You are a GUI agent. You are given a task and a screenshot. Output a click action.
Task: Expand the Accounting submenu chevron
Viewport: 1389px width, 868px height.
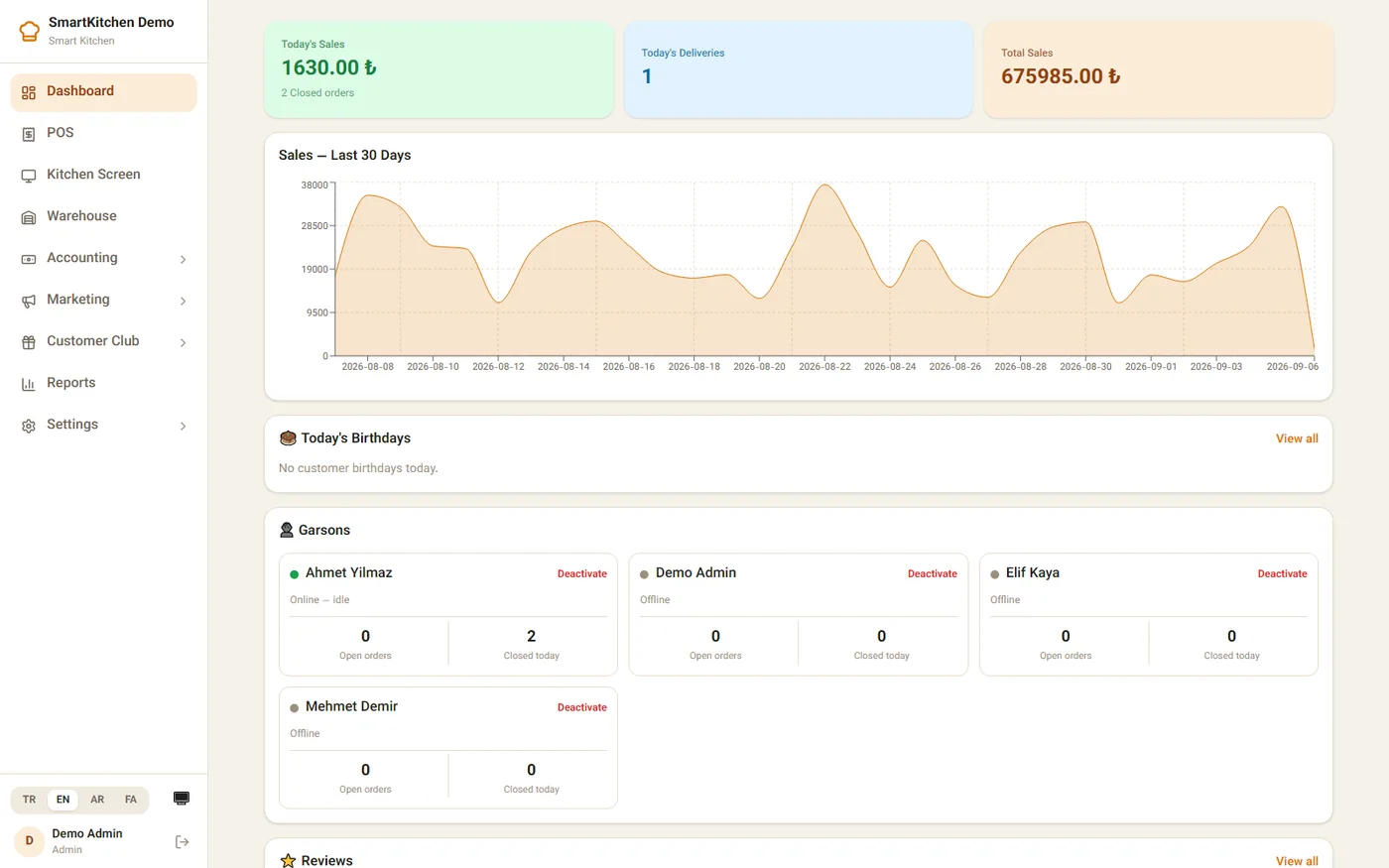tap(183, 259)
